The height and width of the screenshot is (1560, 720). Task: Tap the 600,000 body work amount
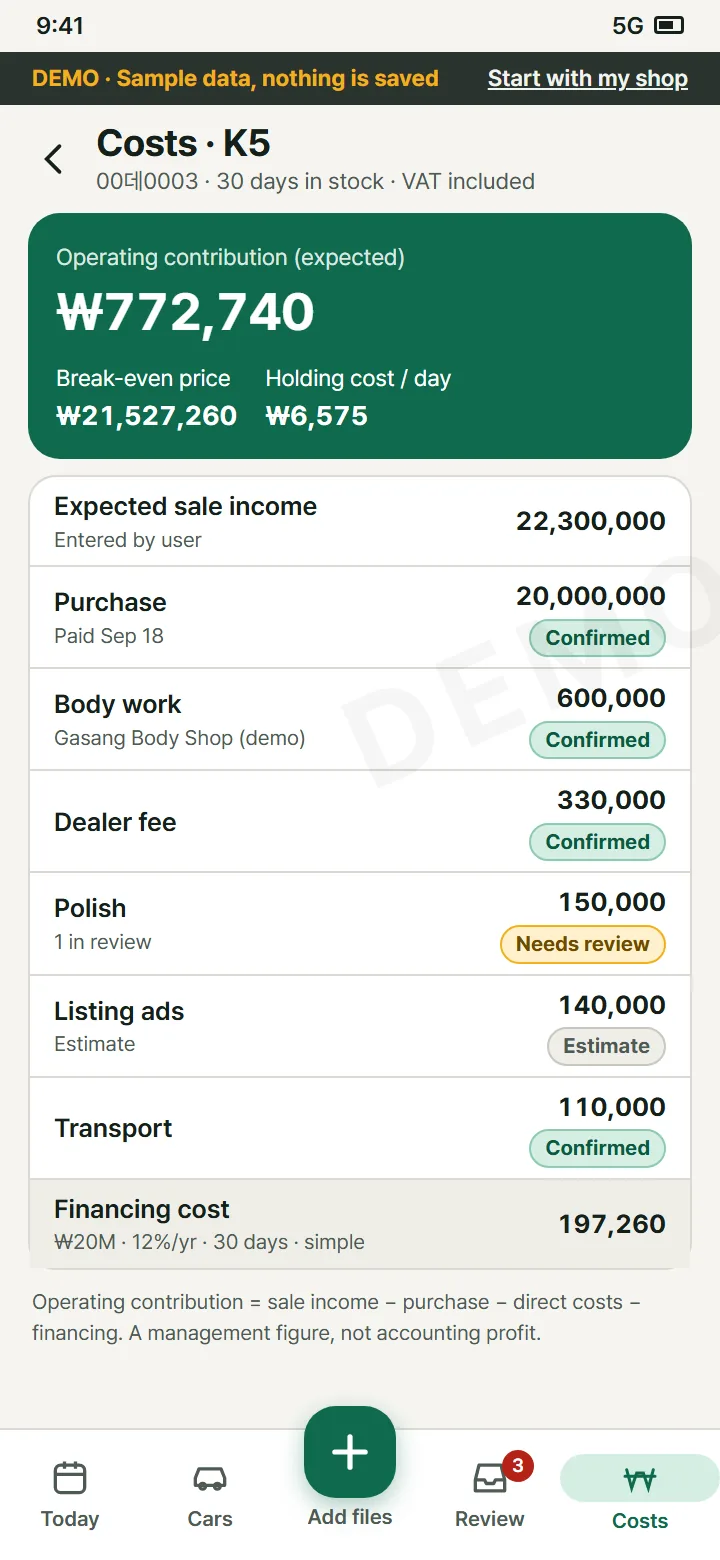pyautogui.click(x=611, y=698)
